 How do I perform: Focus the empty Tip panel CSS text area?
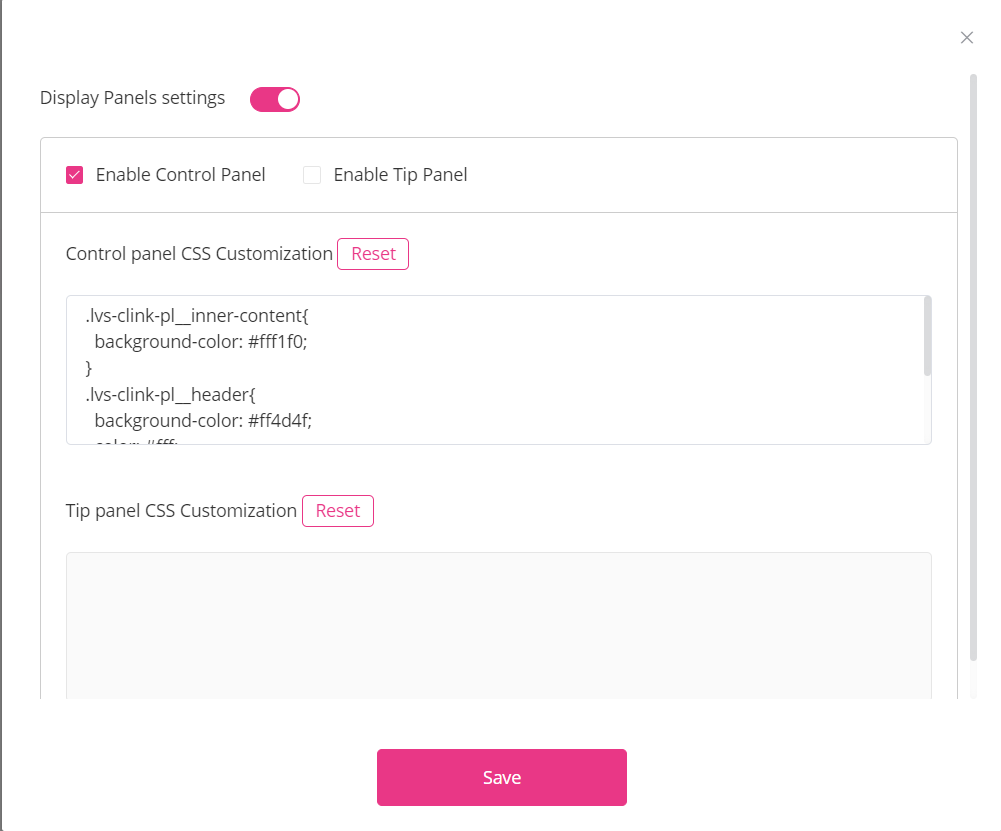click(498, 625)
